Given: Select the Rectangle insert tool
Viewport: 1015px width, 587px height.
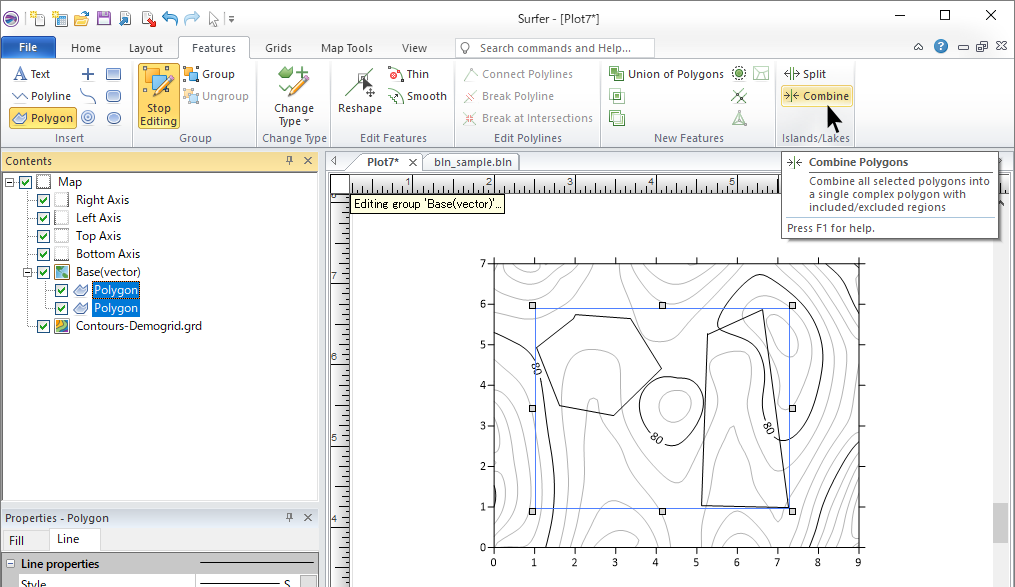Looking at the screenshot, I should click(x=113, y=74).
